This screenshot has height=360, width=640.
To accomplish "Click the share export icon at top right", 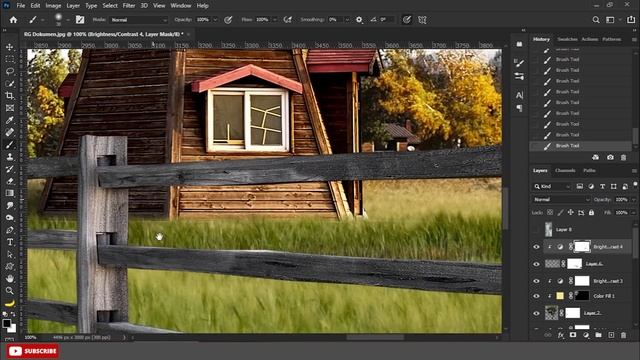I will (x=631, y=20).
